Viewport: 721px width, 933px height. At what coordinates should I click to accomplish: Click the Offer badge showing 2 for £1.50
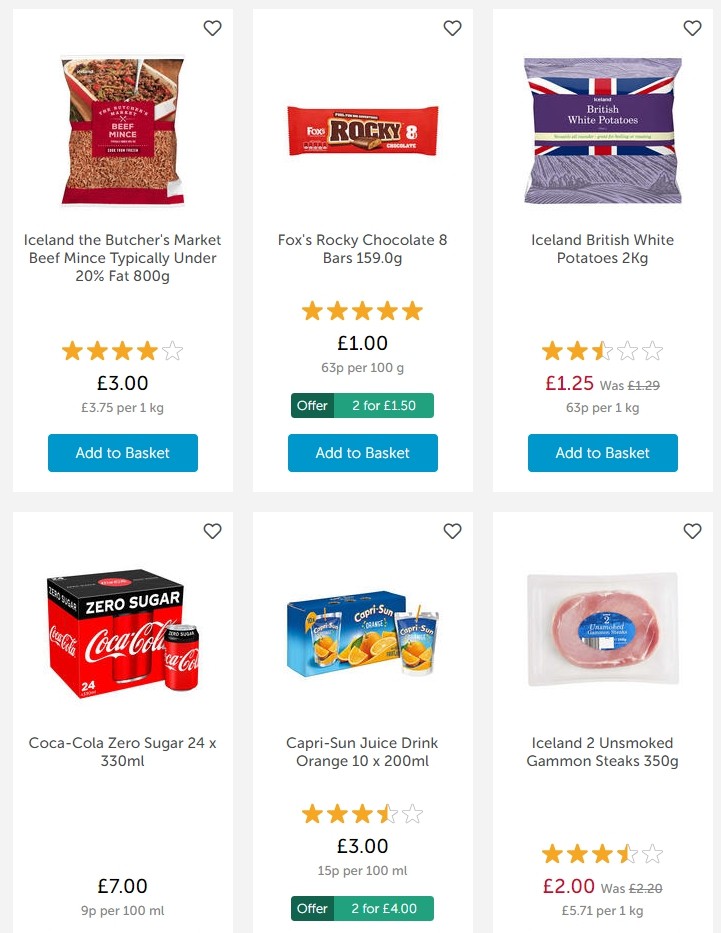[x=362, y=406]
